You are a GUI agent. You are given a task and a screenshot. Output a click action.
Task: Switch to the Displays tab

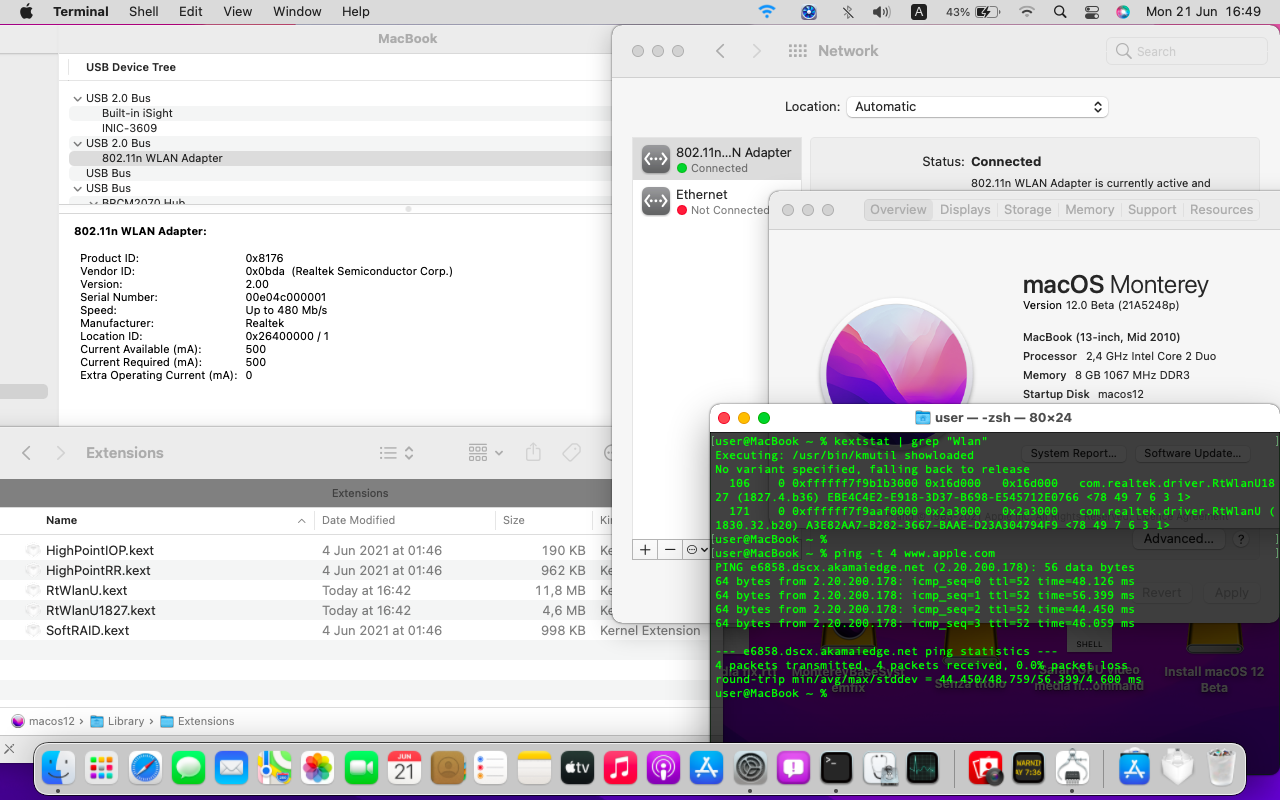pyautogui.click(x=965, y=210)
